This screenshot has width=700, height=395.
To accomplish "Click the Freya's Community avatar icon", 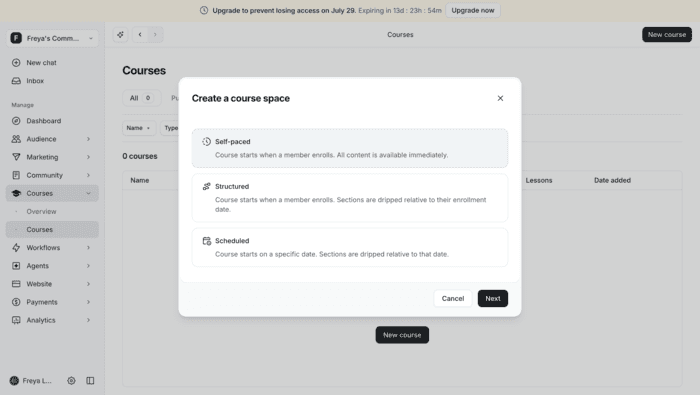I will (16, 38).
